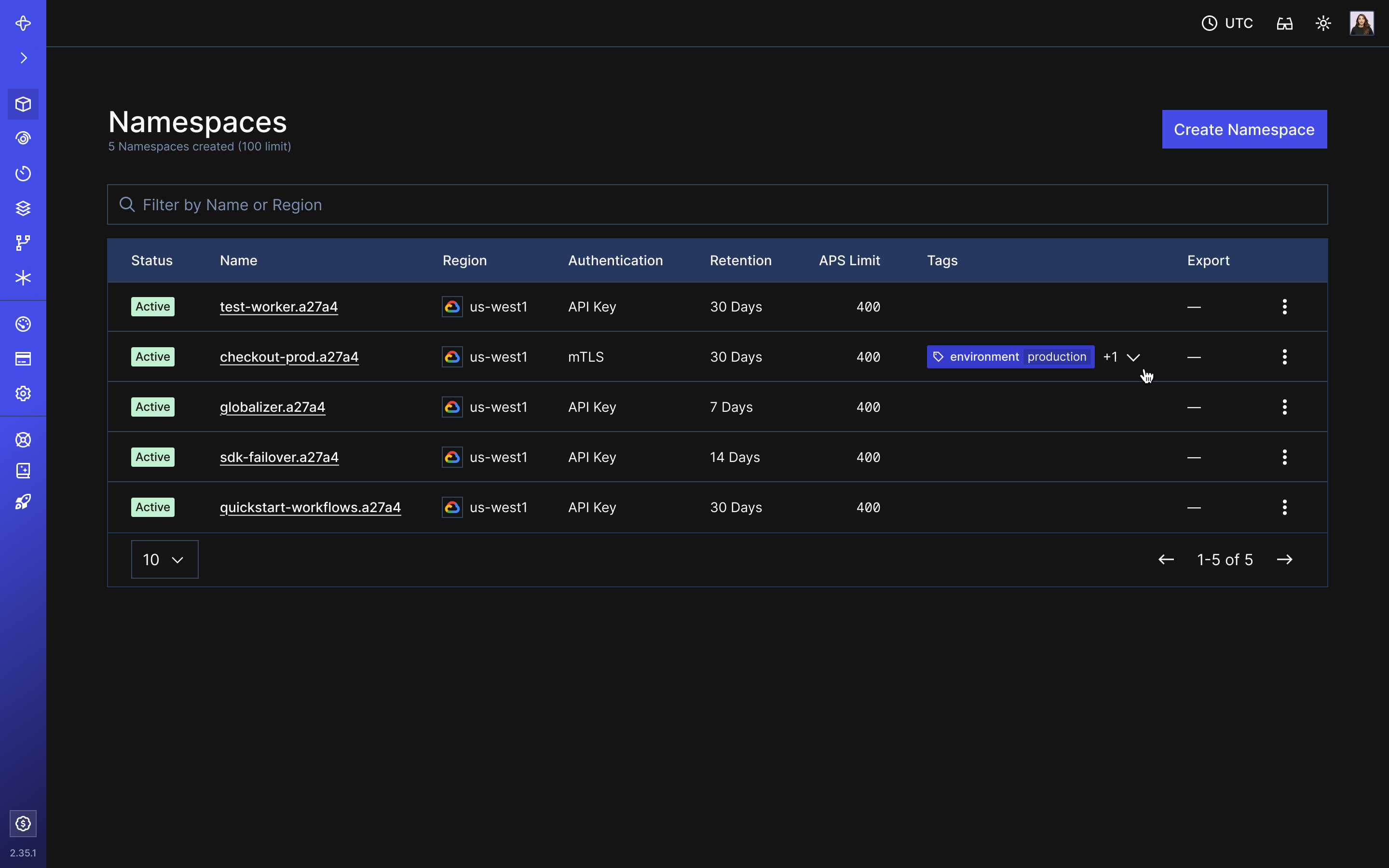
Task: Open the page size dropdown showing 10
Action: point(164,558)
